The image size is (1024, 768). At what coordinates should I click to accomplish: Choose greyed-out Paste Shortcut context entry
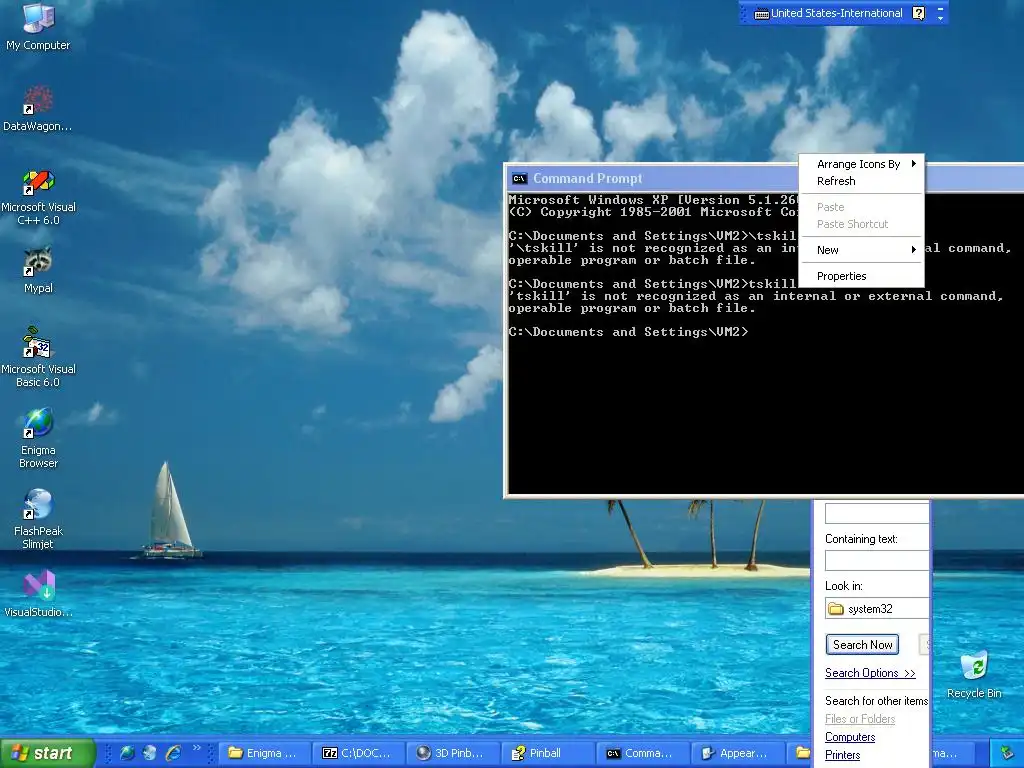coord(861,224)
